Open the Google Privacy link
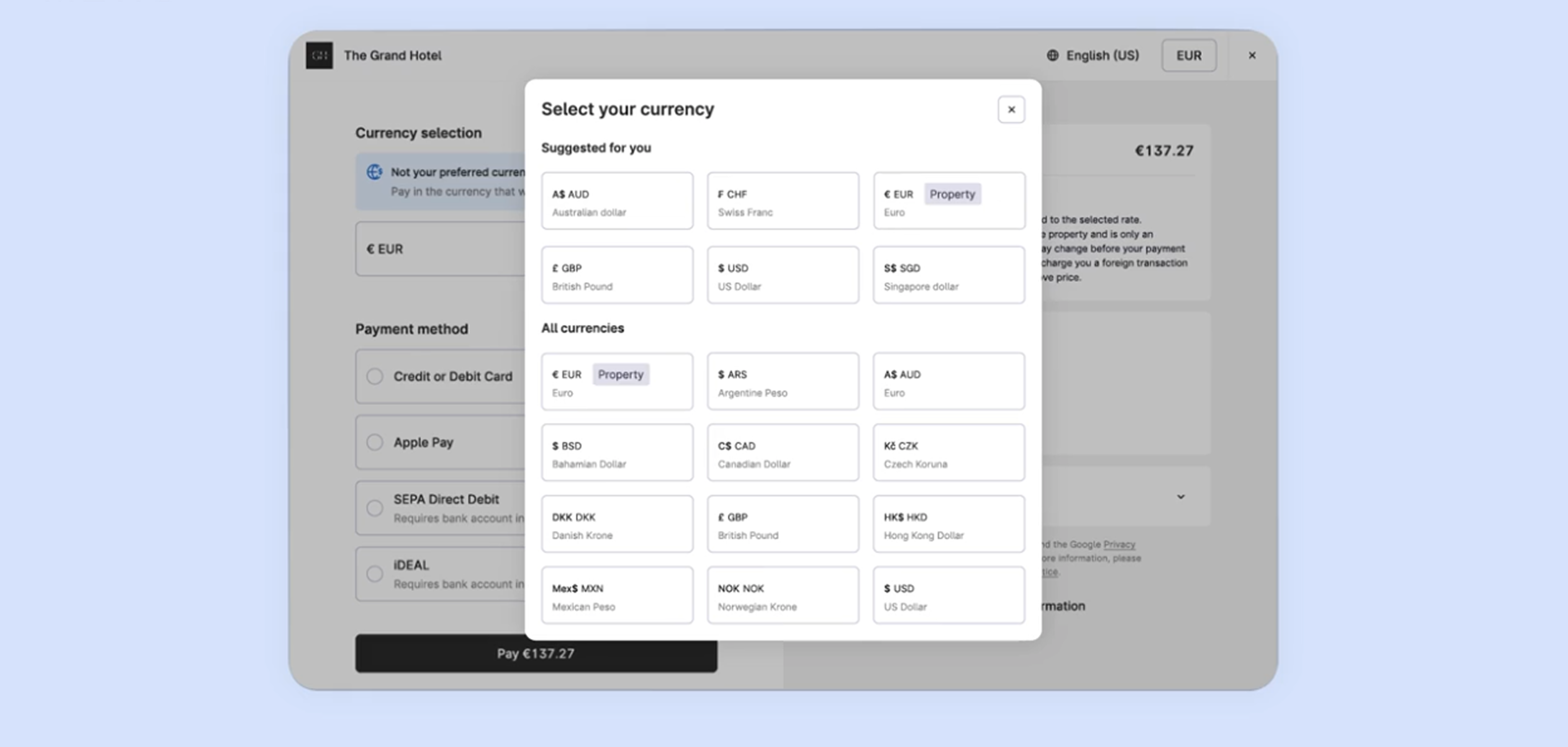The image size is (1568, 747). pos(1119,544)
